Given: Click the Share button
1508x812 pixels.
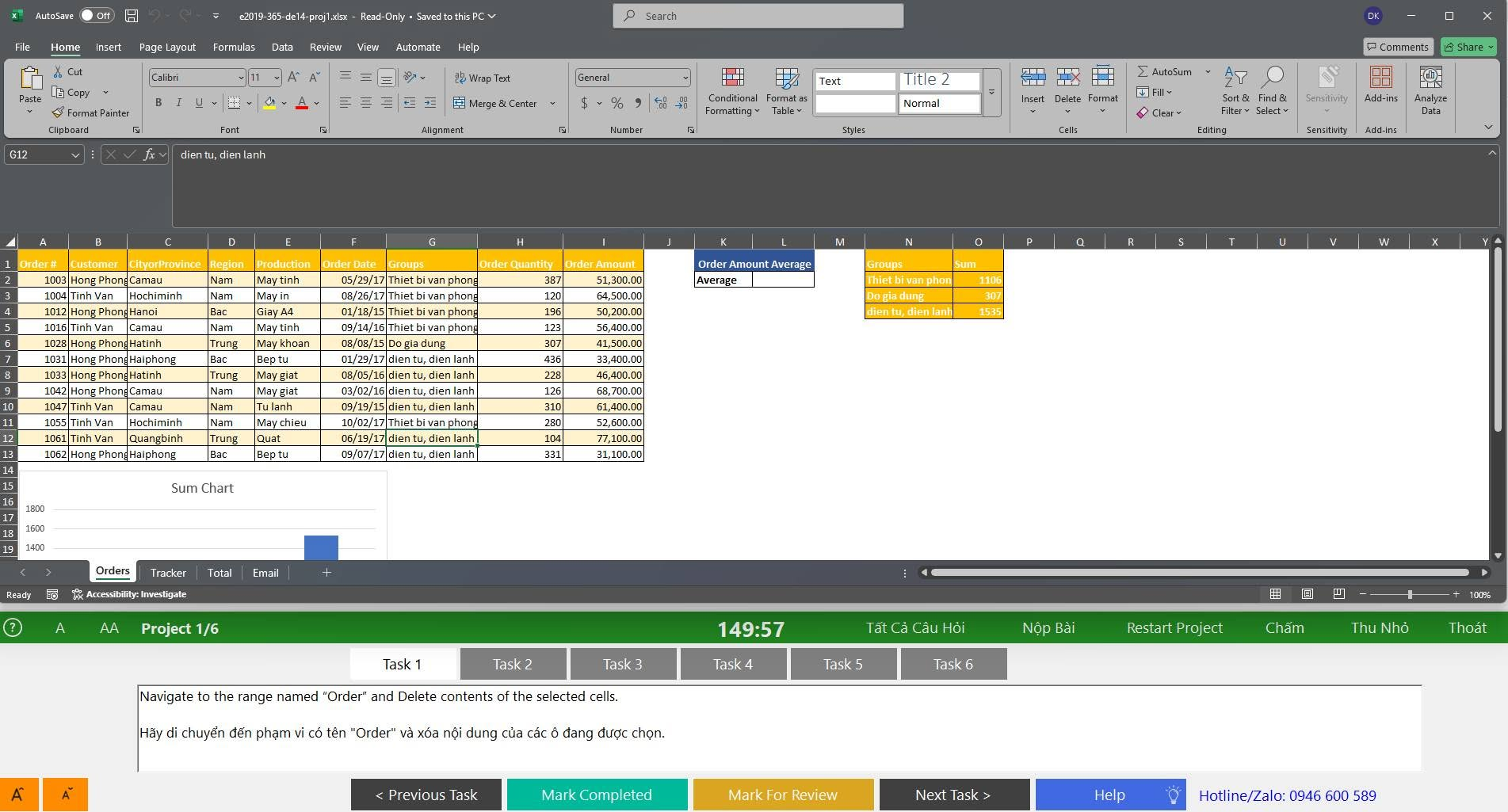Looking at the screenshot, I should point(1468,47).
